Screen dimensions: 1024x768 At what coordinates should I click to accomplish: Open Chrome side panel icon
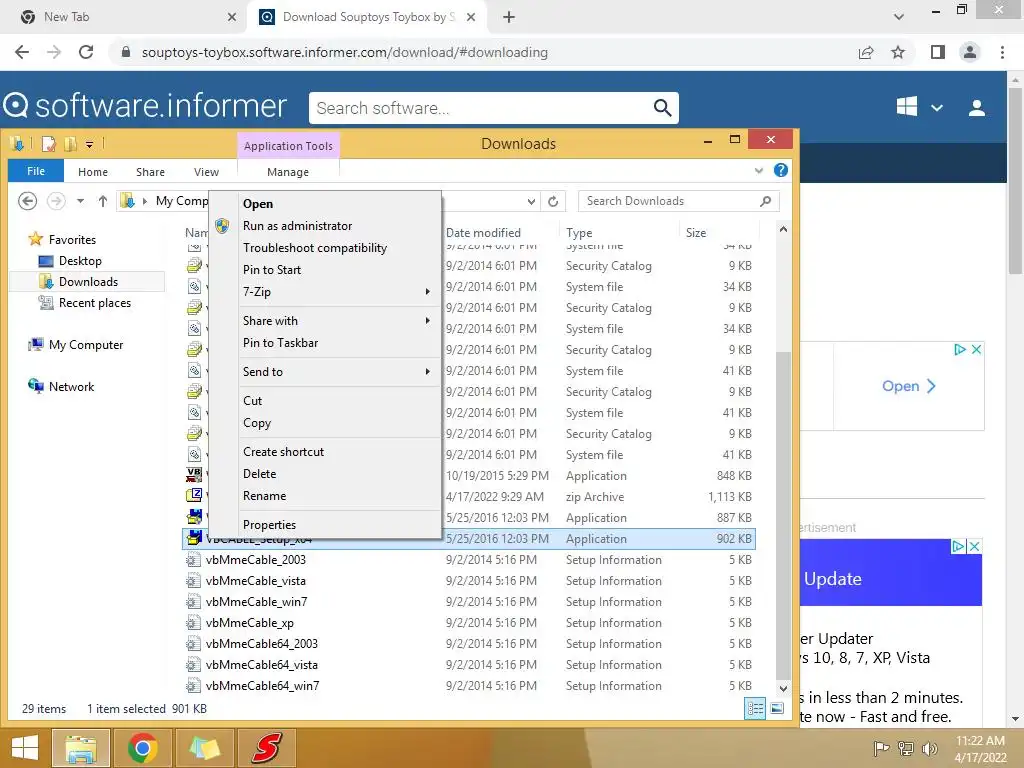(938, 52)
